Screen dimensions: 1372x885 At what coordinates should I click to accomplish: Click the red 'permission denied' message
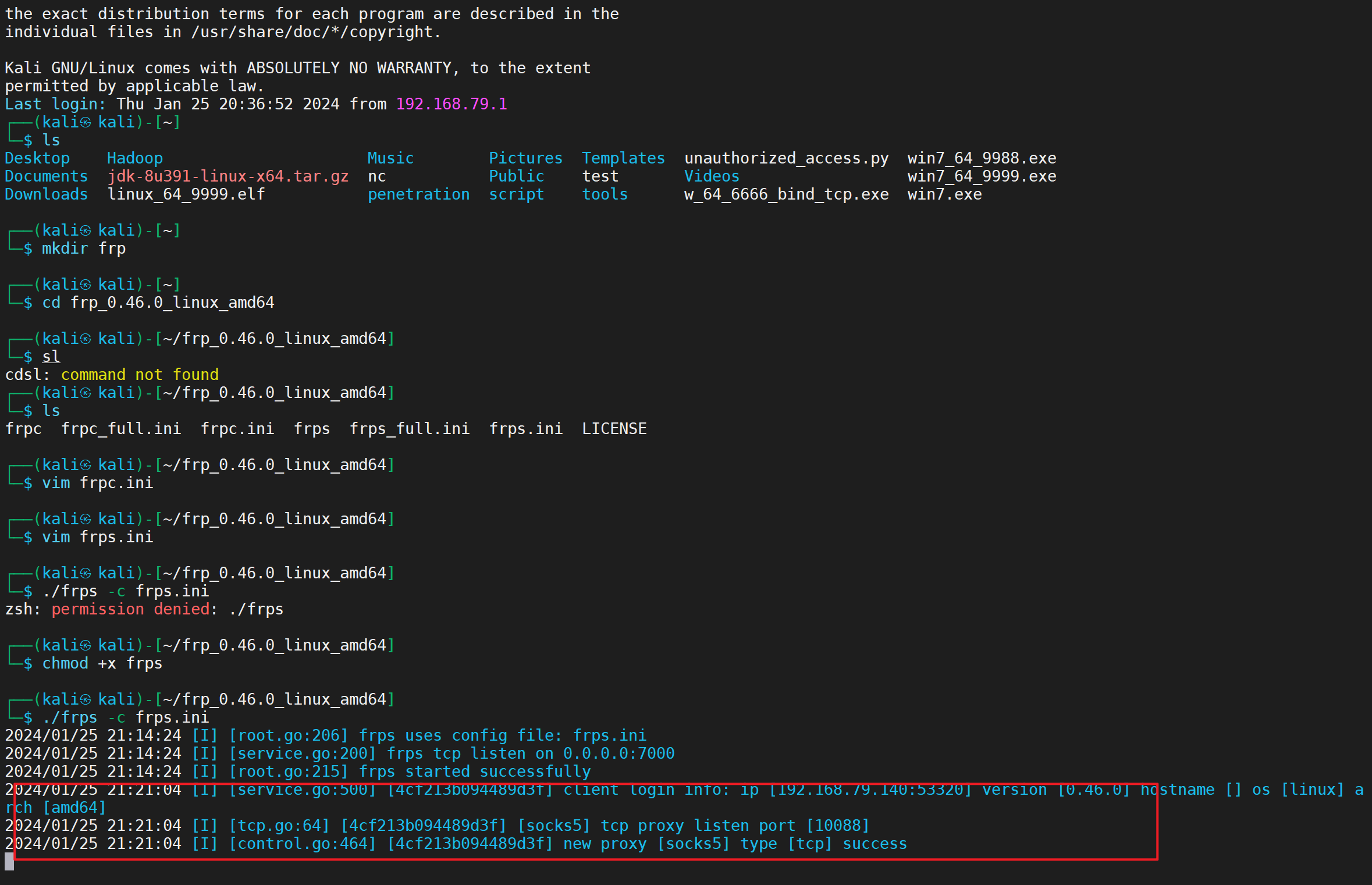tap(130, 609)
